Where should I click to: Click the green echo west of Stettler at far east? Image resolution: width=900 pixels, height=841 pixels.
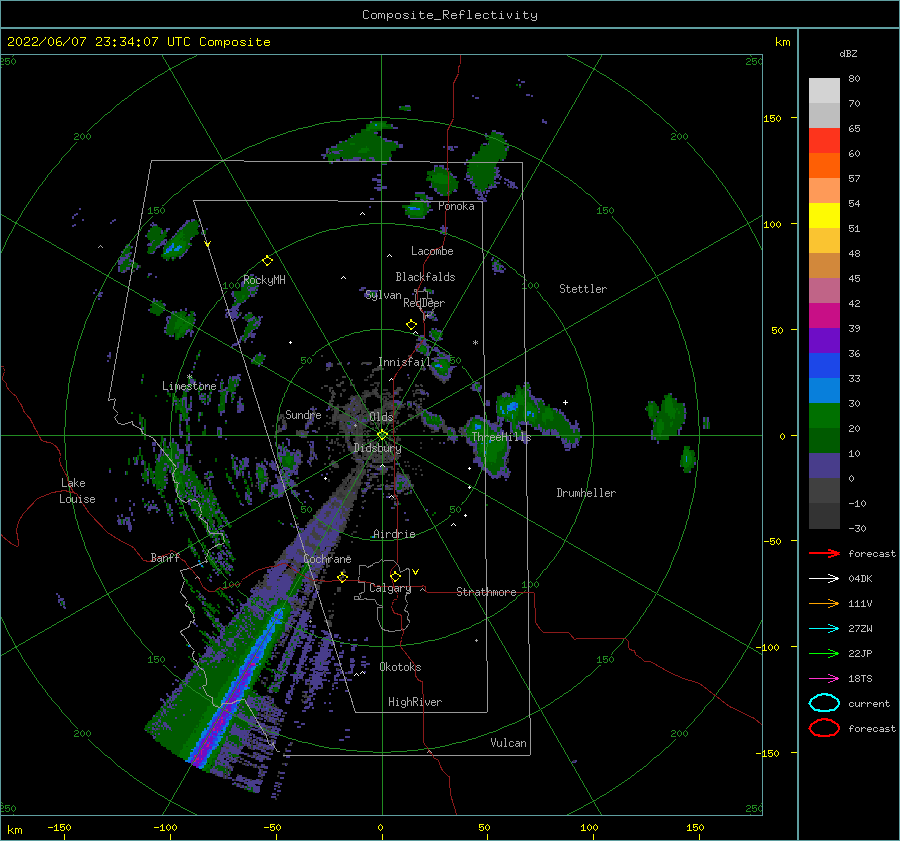coord(667,415)
